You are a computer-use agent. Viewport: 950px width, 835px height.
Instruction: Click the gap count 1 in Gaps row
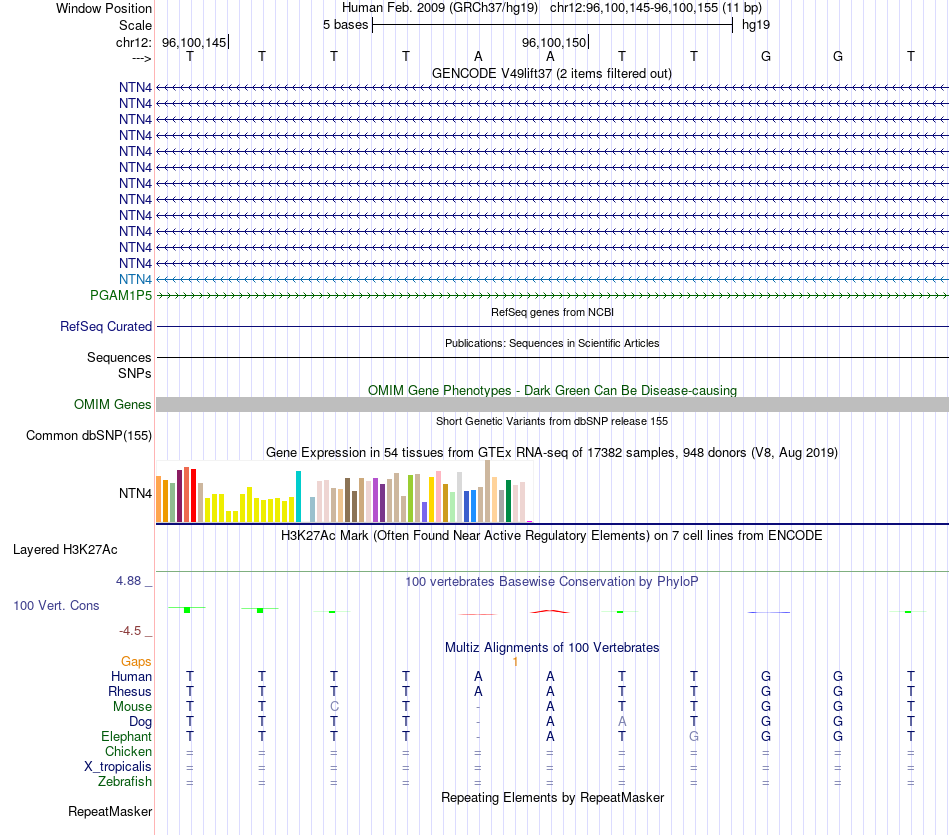[x=515, y=662]
